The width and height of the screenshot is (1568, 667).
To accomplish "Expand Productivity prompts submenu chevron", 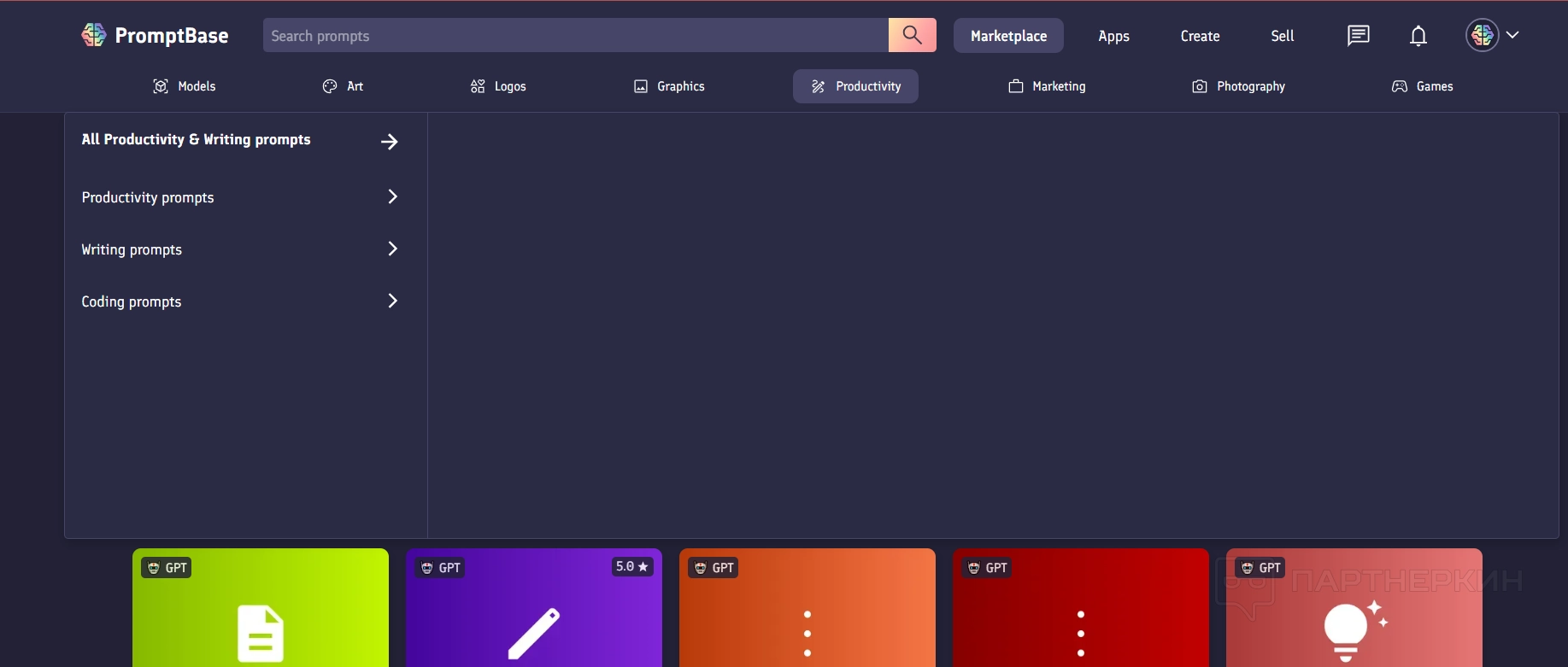I will point(393,196).
